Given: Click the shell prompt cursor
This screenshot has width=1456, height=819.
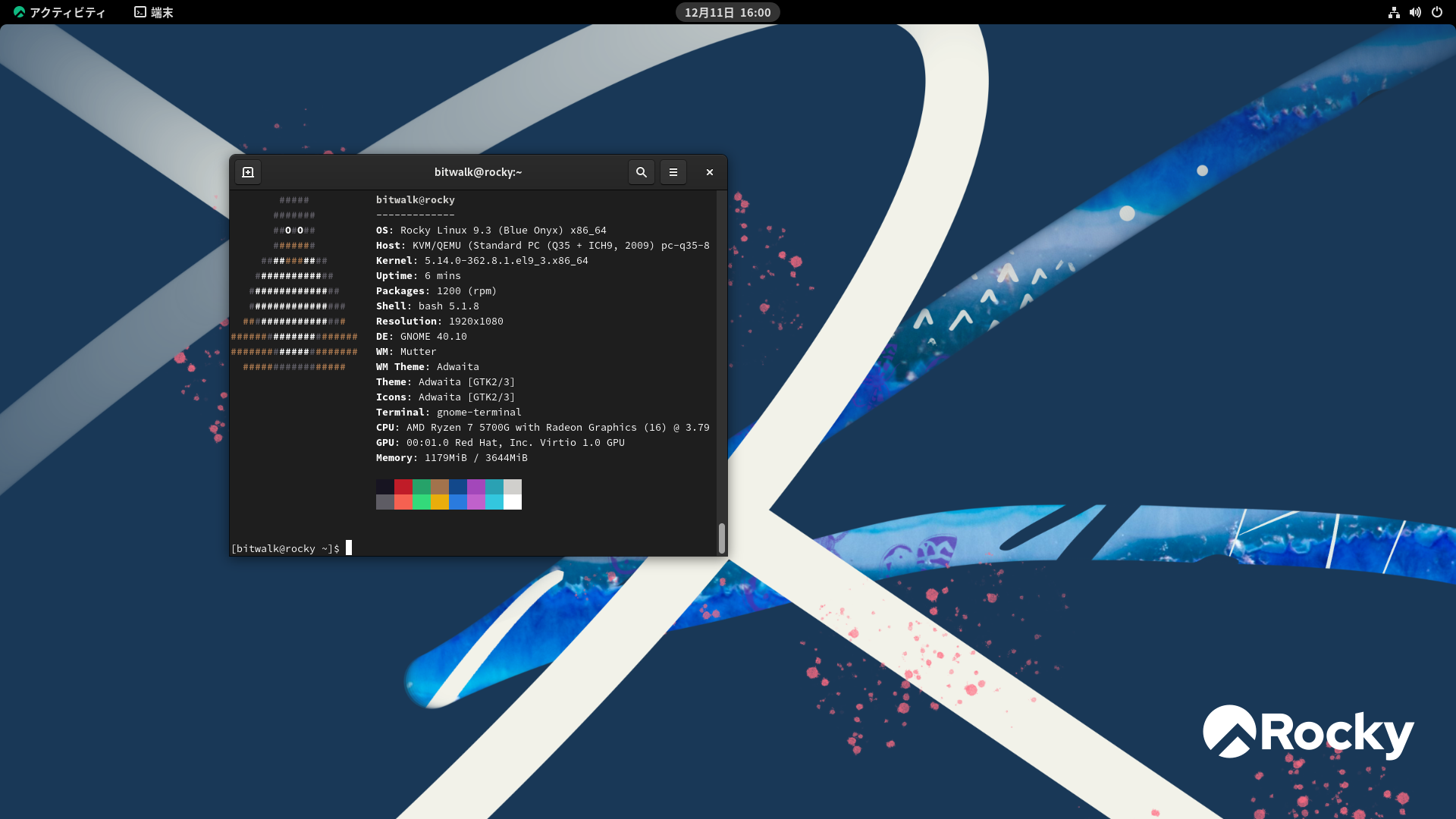Looking at the screenshot, I should (349, 548).
